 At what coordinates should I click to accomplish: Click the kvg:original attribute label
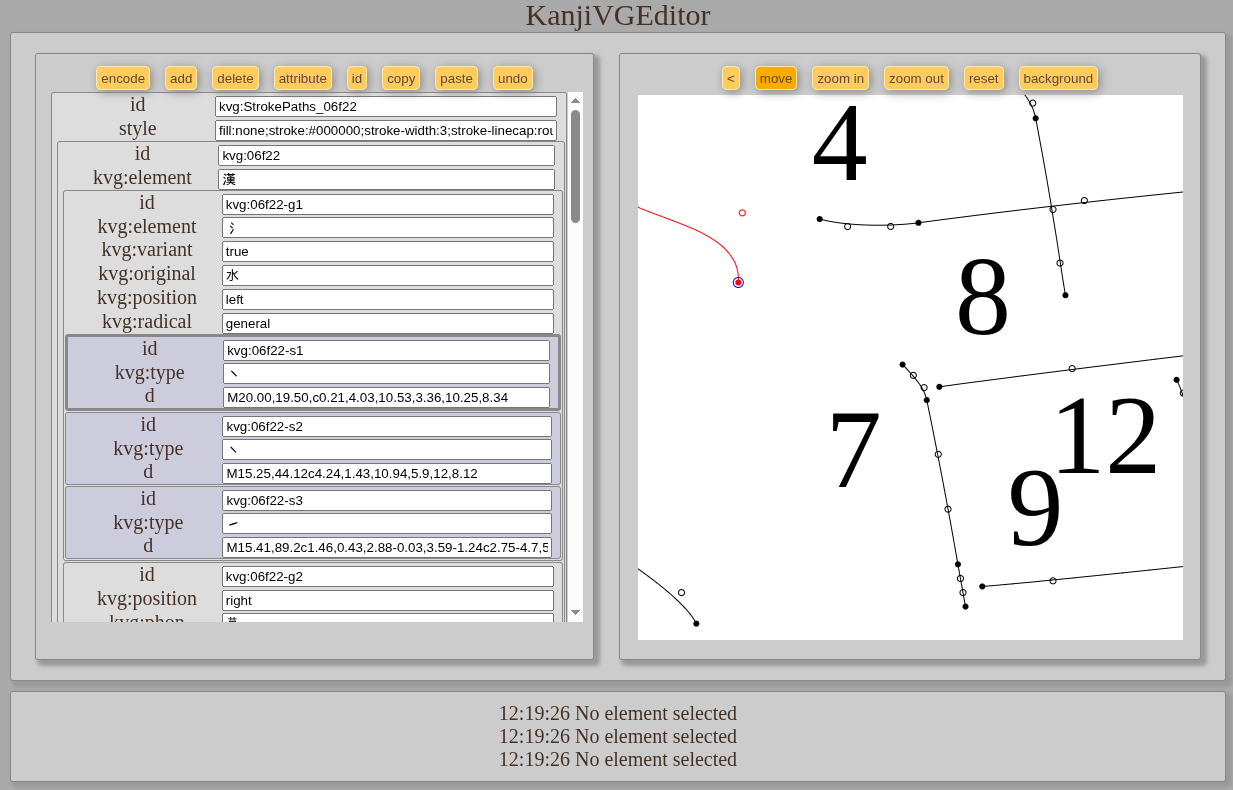point(148,274)
